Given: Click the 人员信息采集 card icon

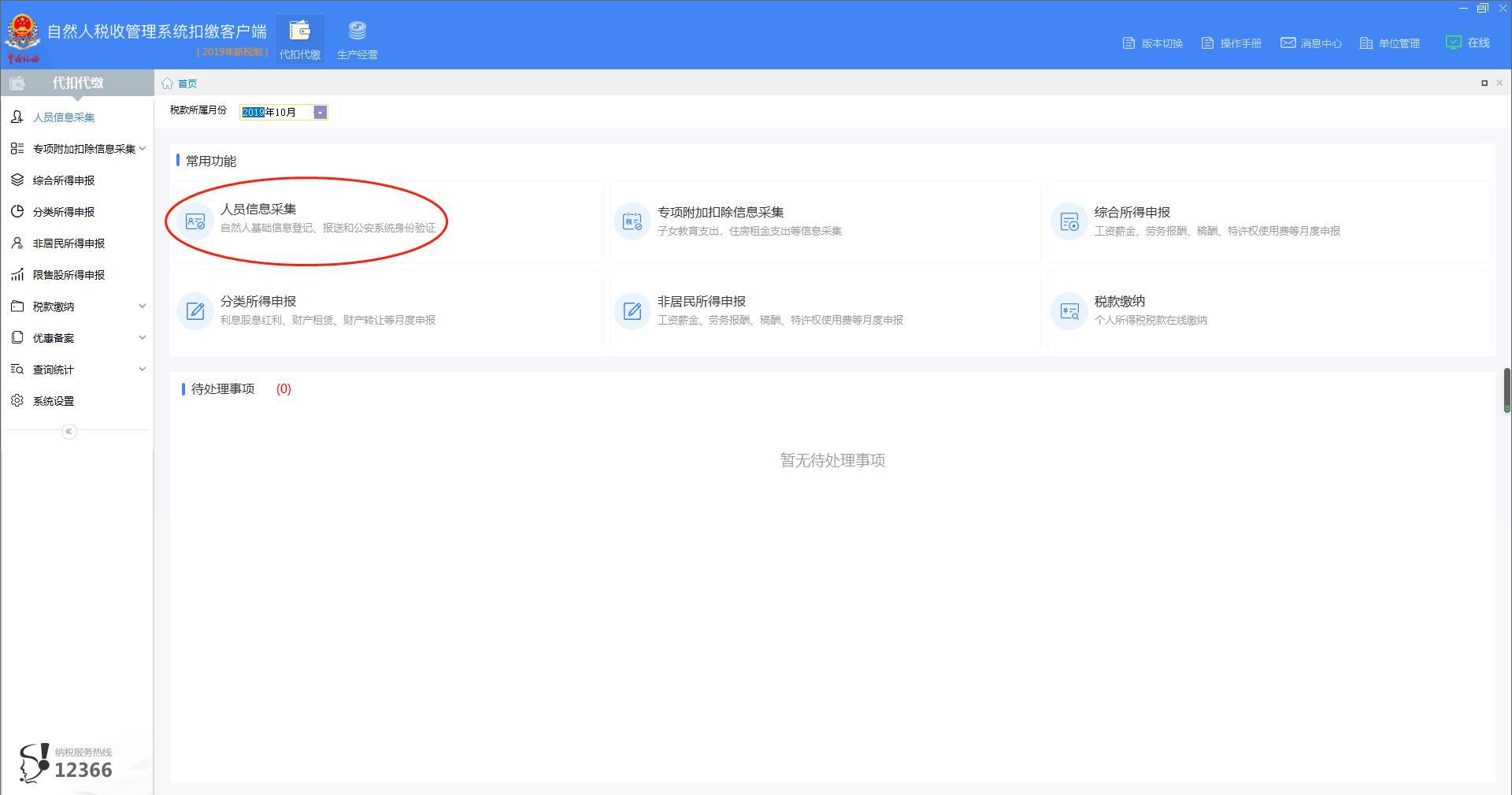Looking at the screenshot, I should [195, 222].
